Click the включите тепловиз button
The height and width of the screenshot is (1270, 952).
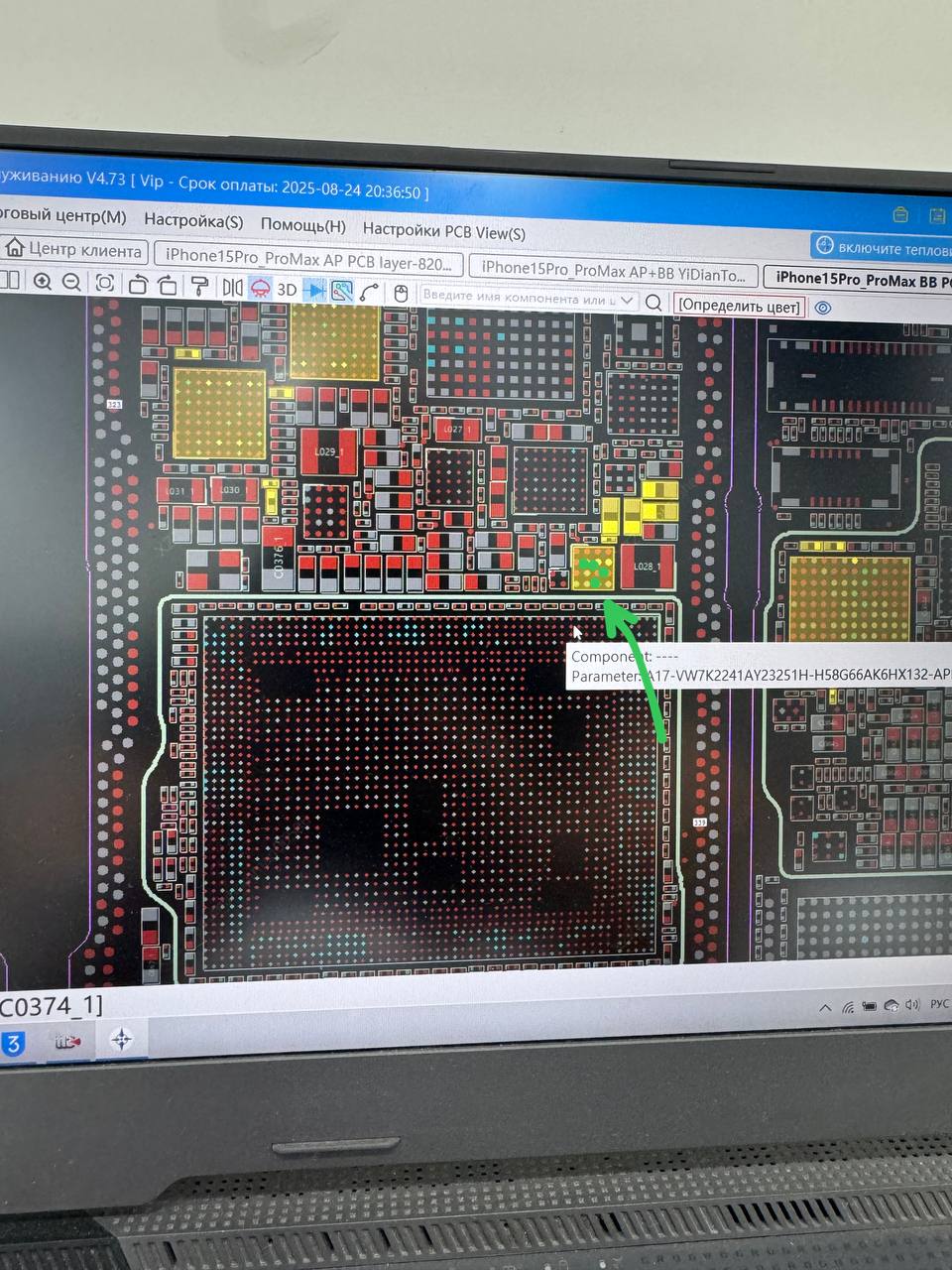click(x=882, y=247)
